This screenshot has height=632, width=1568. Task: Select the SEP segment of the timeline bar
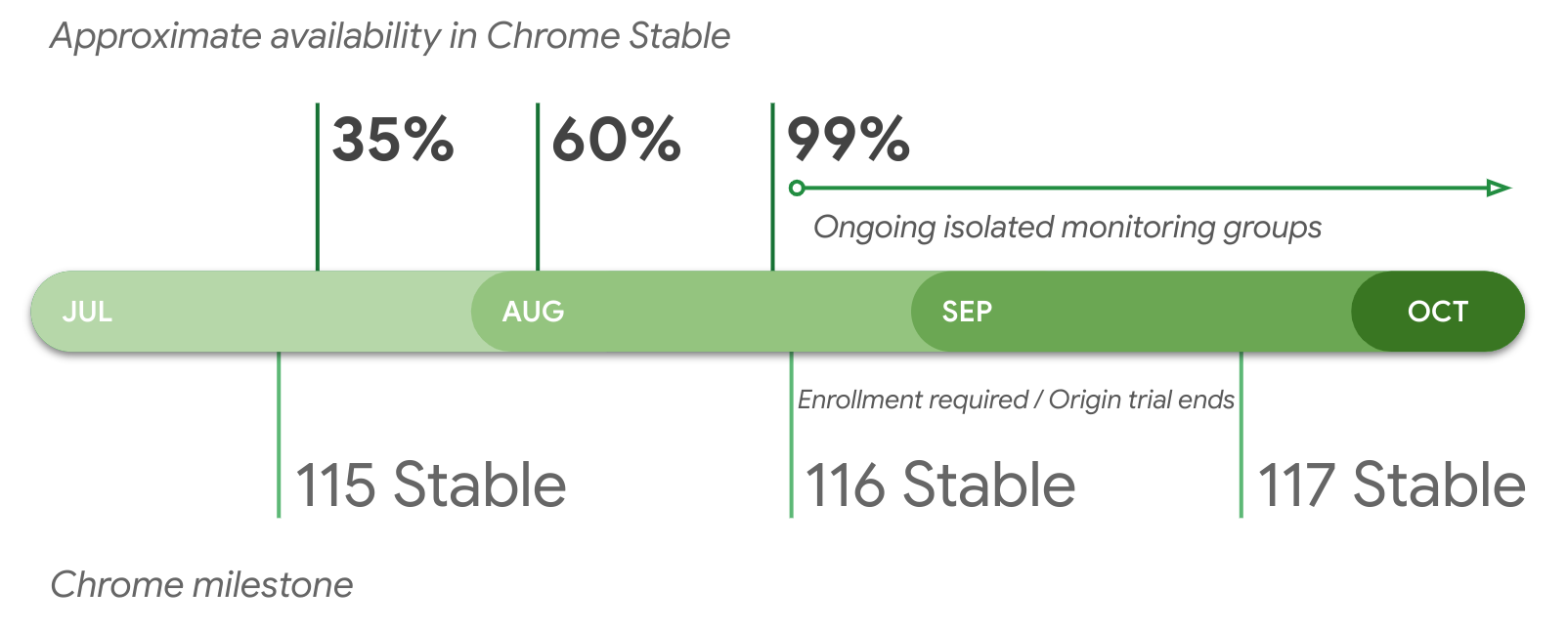[967, 312]
